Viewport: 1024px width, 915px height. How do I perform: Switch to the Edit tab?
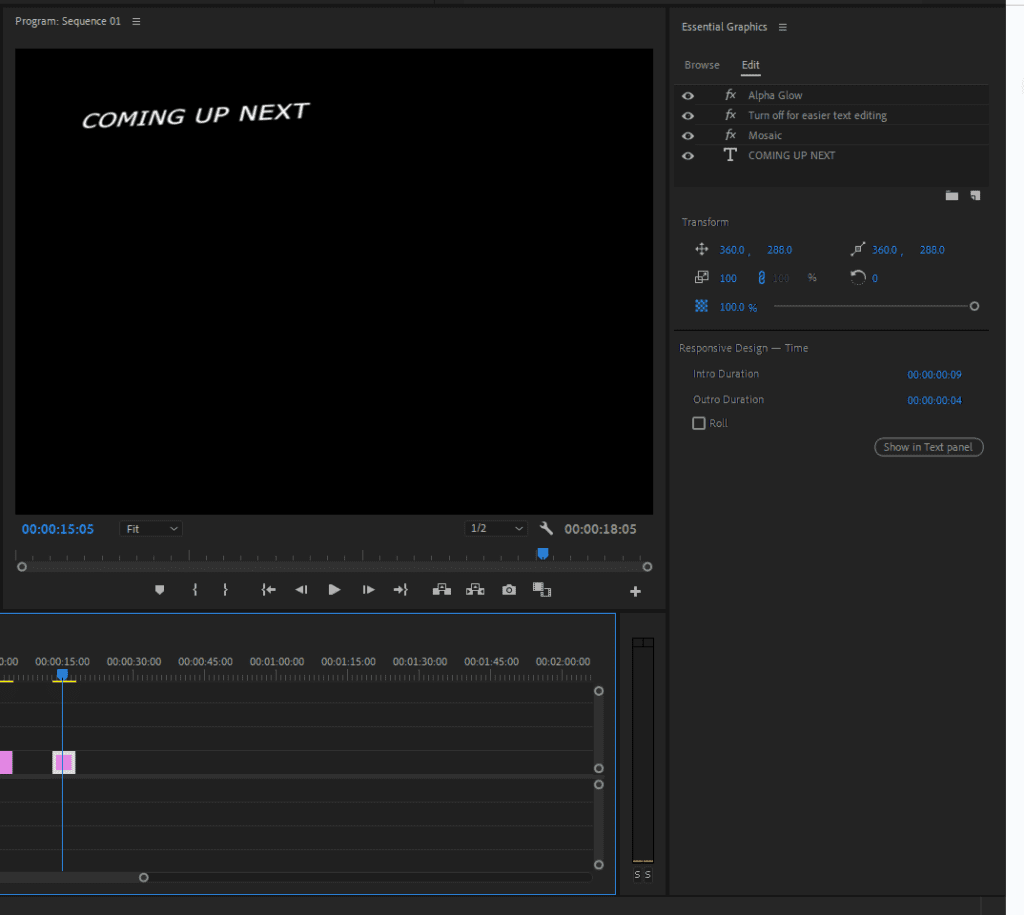750,65
